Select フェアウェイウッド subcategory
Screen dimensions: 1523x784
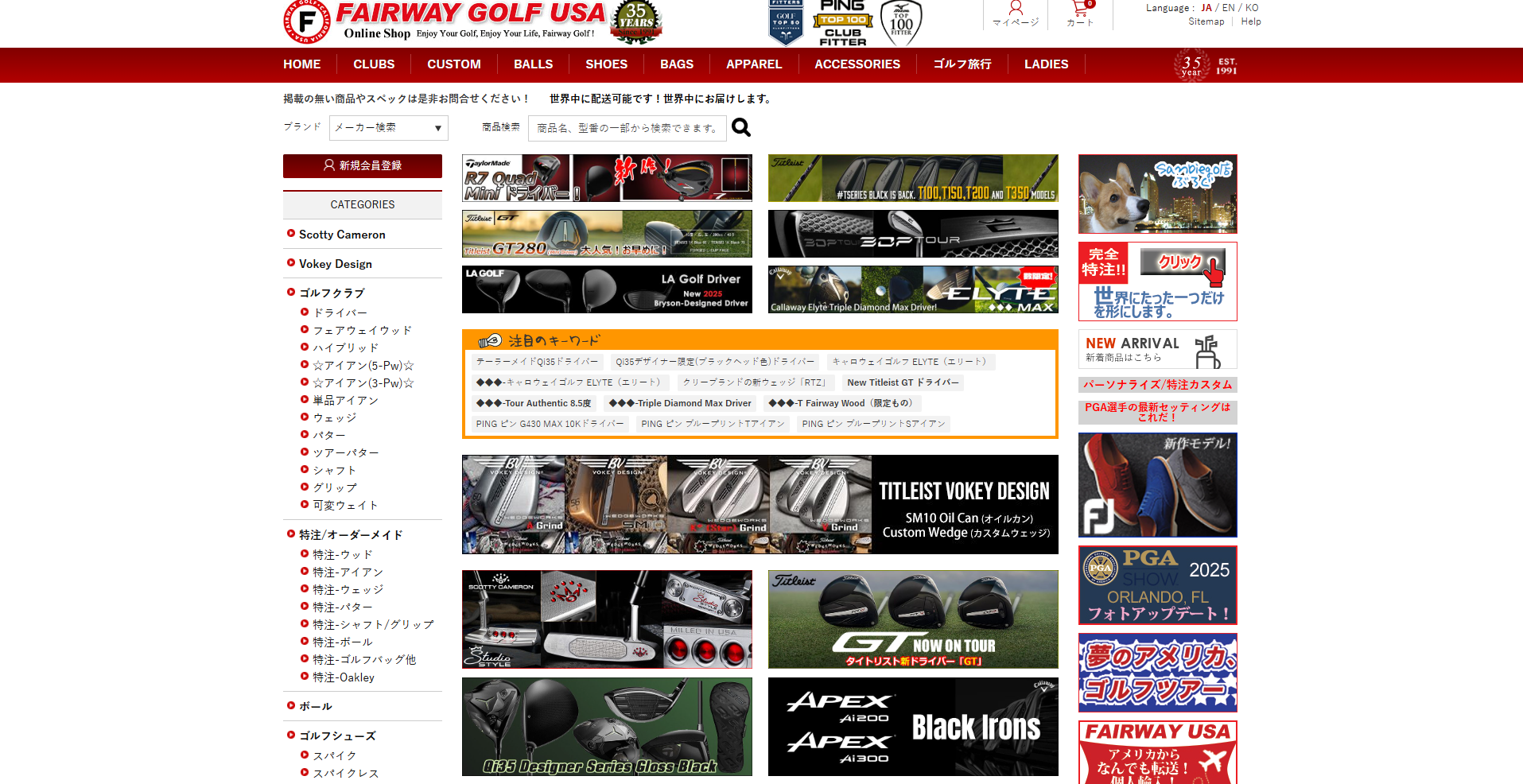point(362,331)
